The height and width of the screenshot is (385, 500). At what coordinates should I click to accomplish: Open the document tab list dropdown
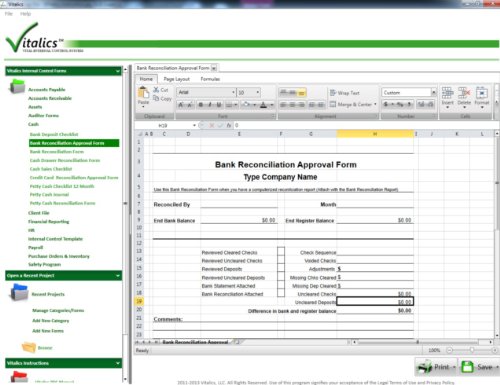tap(214, 68)
